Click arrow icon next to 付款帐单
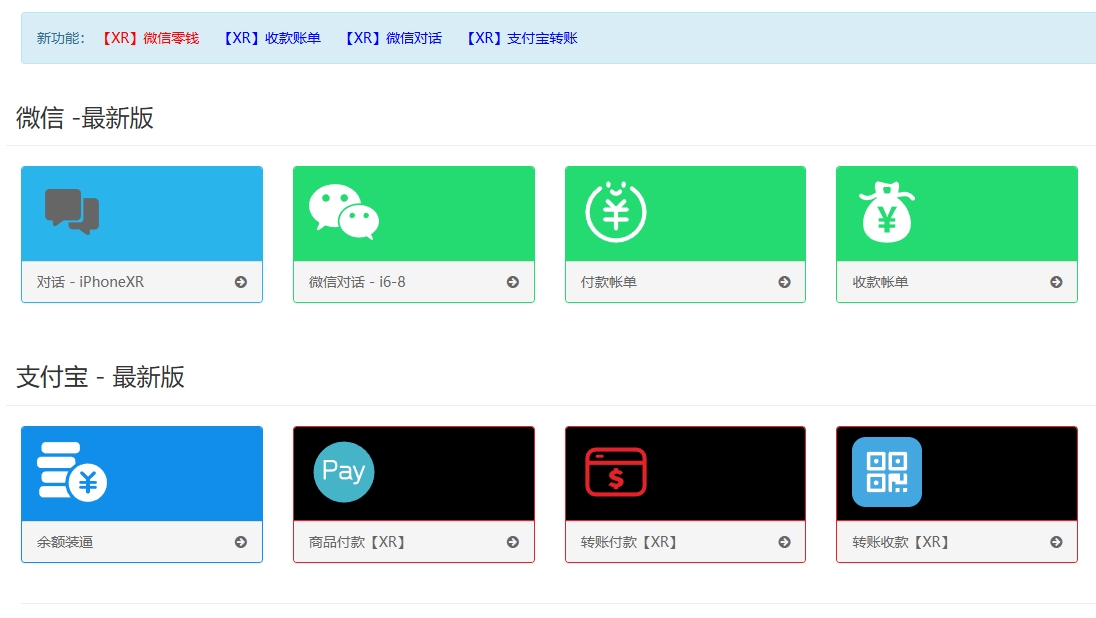This screenshot has height=618, width=1096. point(784,282)
